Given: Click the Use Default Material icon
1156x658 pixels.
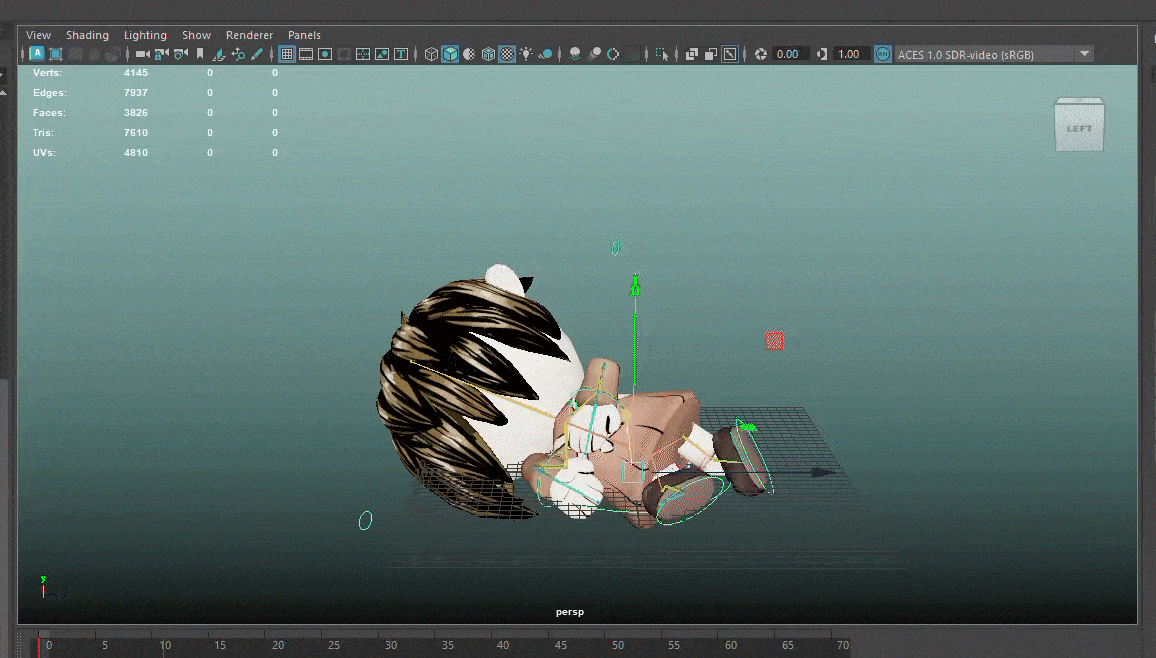Looking at the screenshot, I should (469, 54).
